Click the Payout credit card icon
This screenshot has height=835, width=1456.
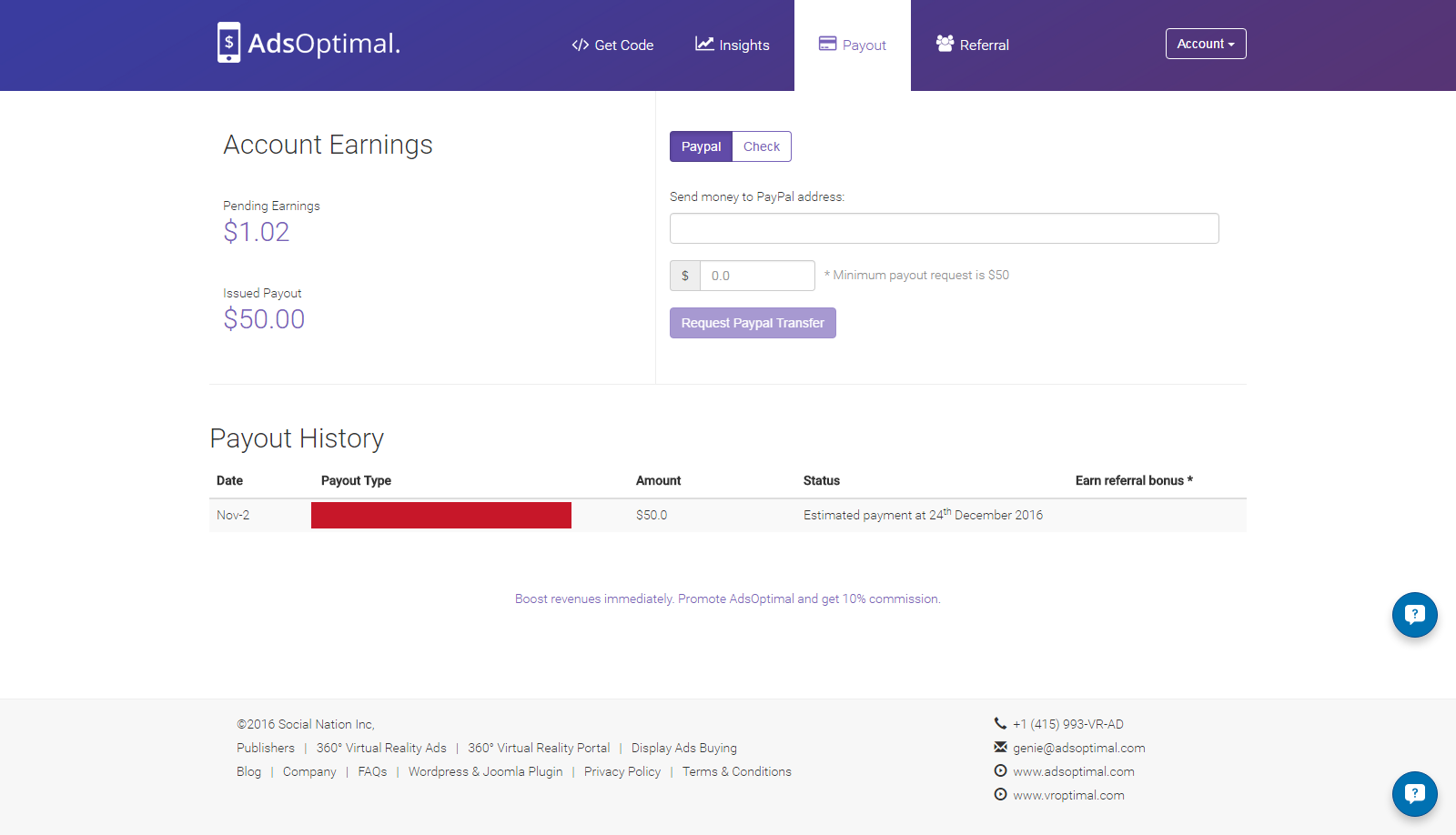click(827, 44)
